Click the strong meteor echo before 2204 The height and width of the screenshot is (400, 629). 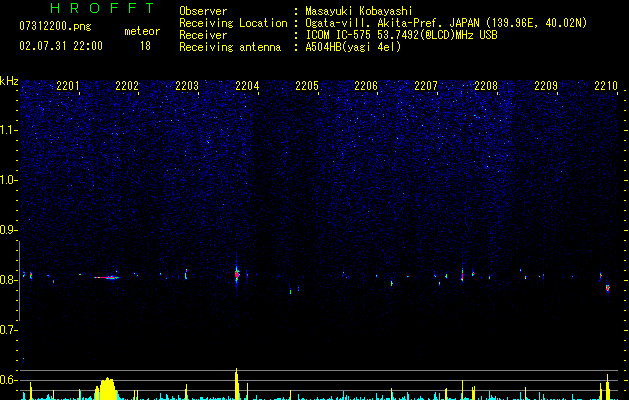pyautogui.click(x=237, y=275)
